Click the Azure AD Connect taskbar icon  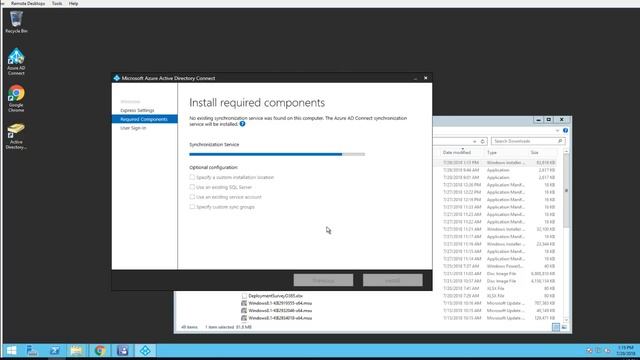pos(145,350)
